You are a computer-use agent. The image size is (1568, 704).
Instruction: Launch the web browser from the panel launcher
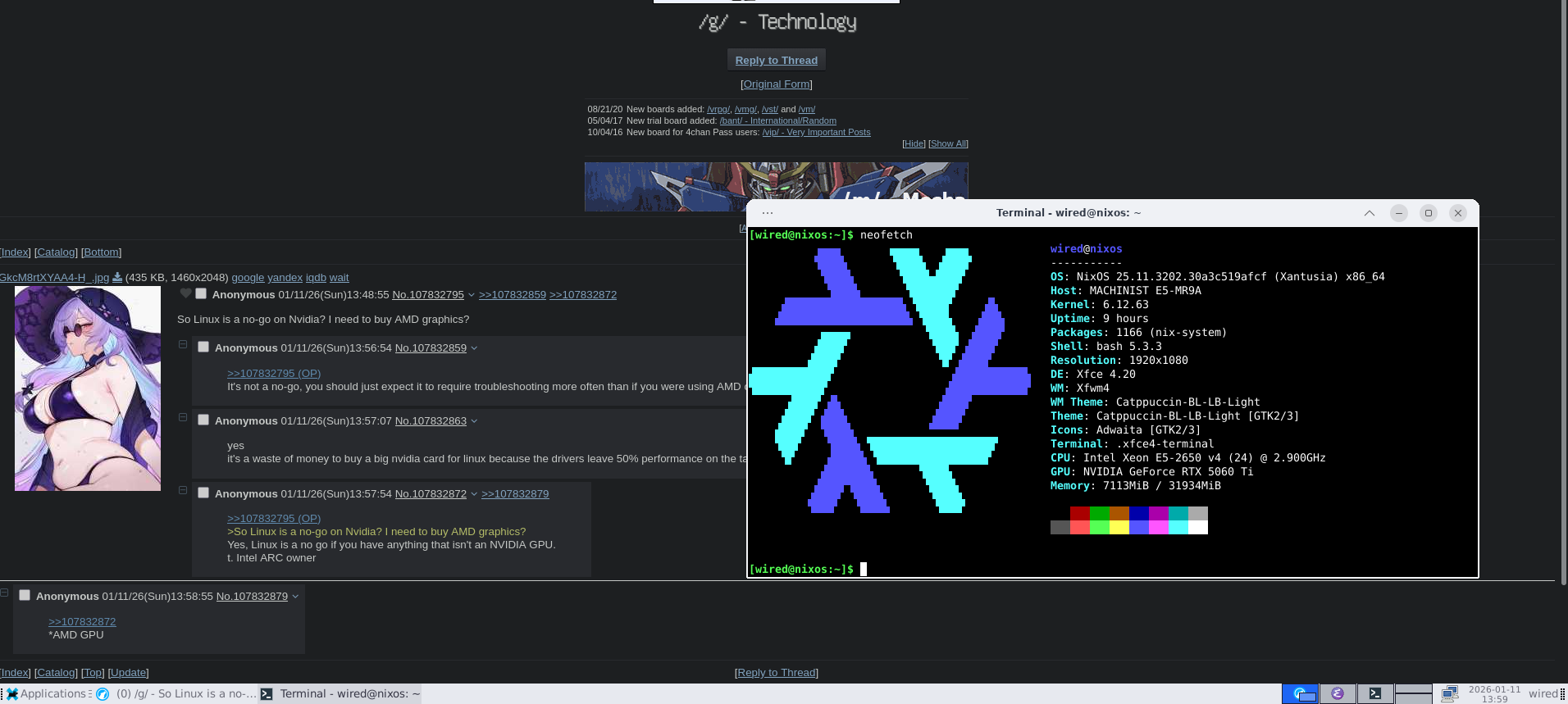1300,693
